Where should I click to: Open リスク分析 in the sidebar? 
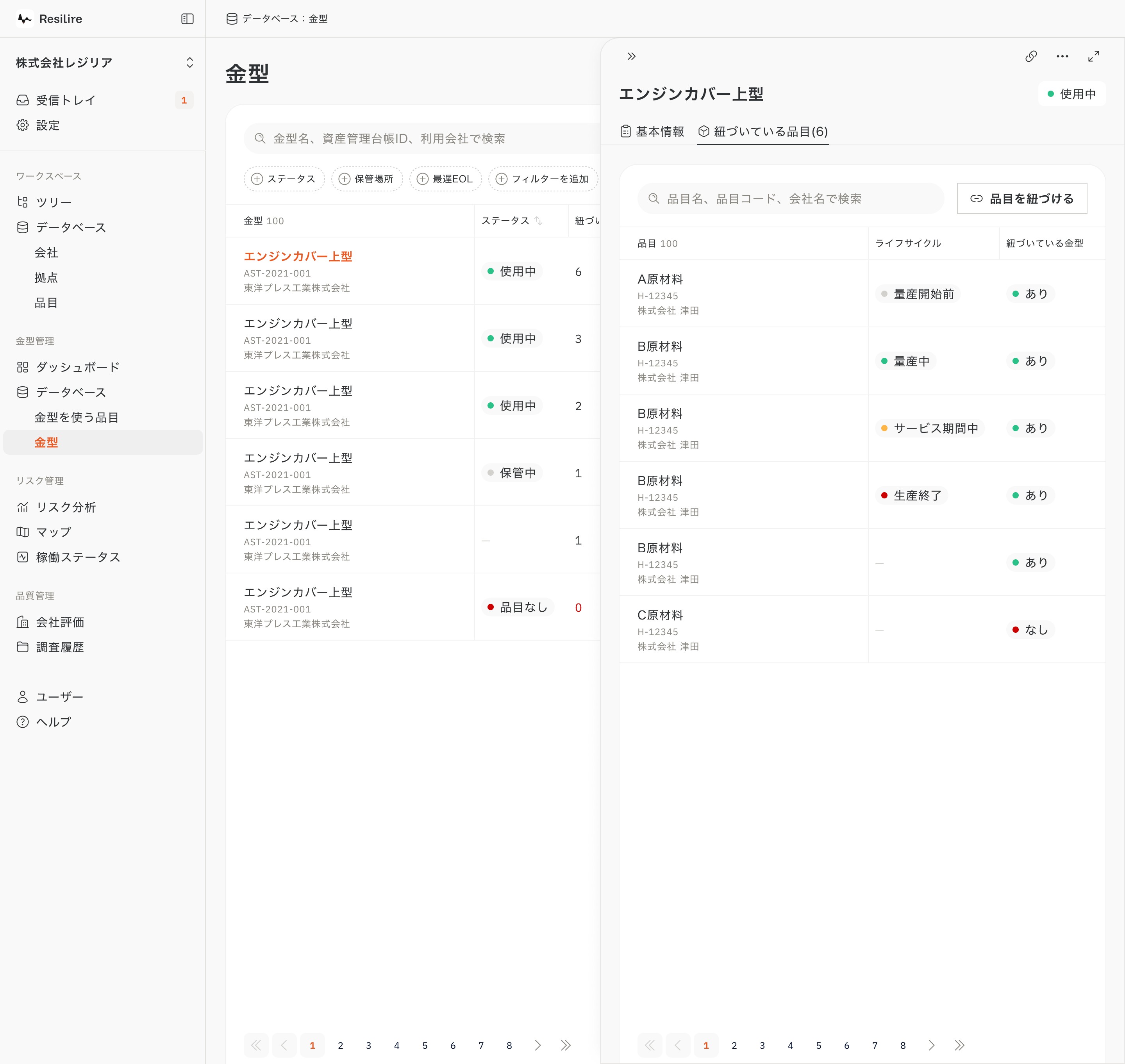[66, 507]
